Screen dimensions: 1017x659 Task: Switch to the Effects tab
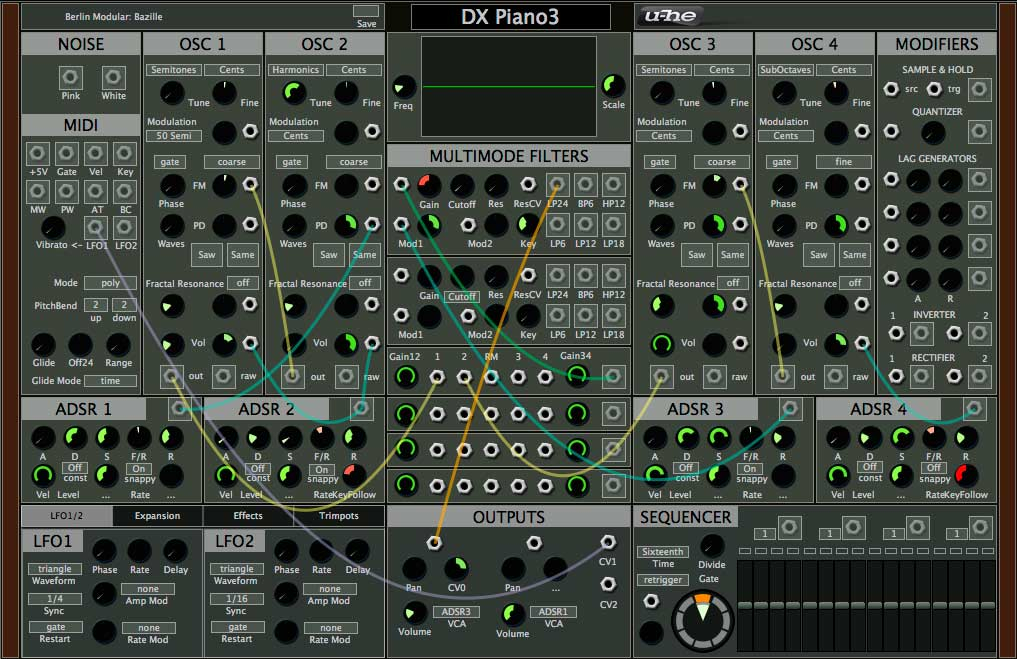[x=248, y=516]
